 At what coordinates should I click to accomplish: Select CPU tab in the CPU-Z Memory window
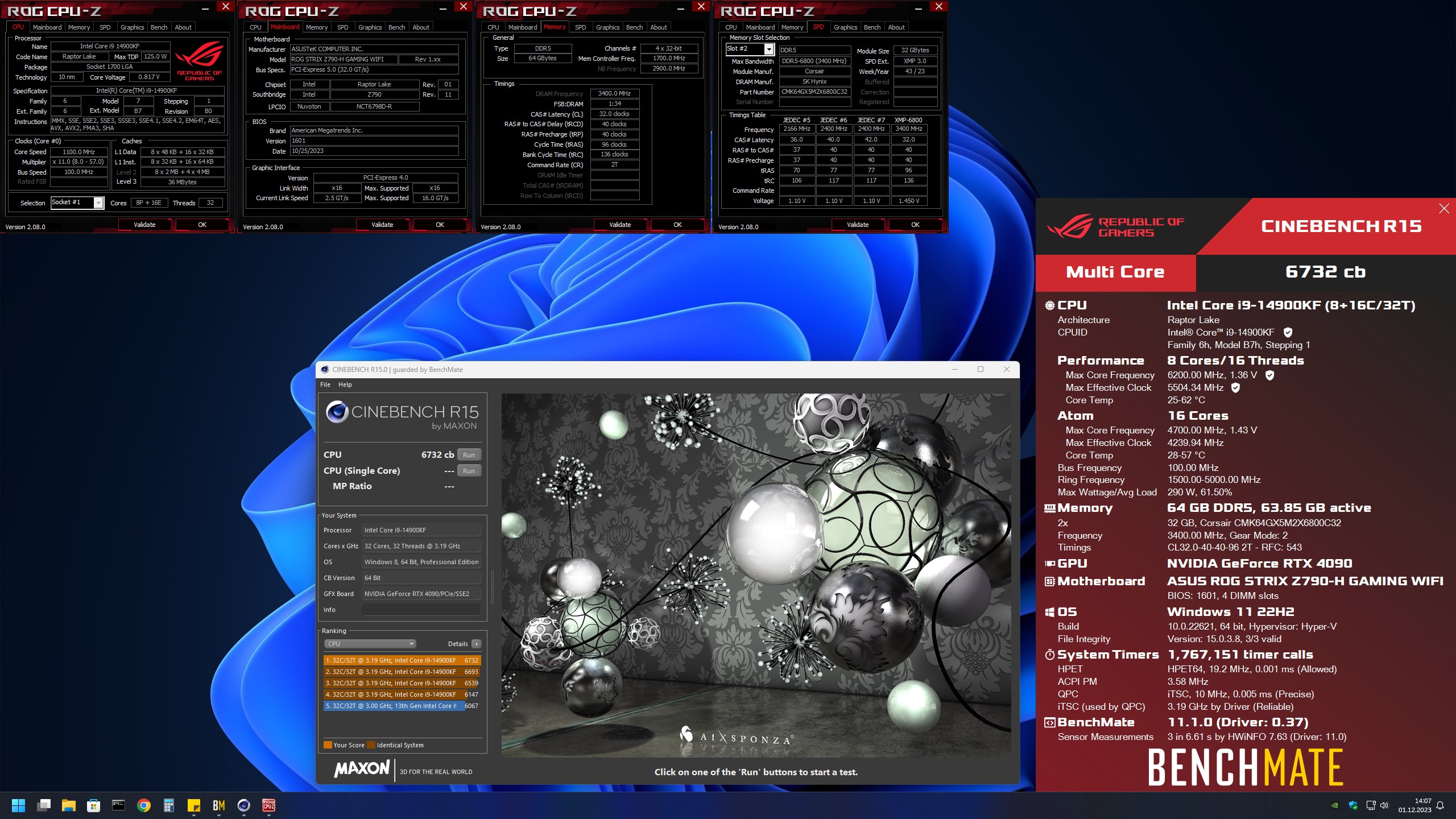pyautogui.click(x=494, y=27)
